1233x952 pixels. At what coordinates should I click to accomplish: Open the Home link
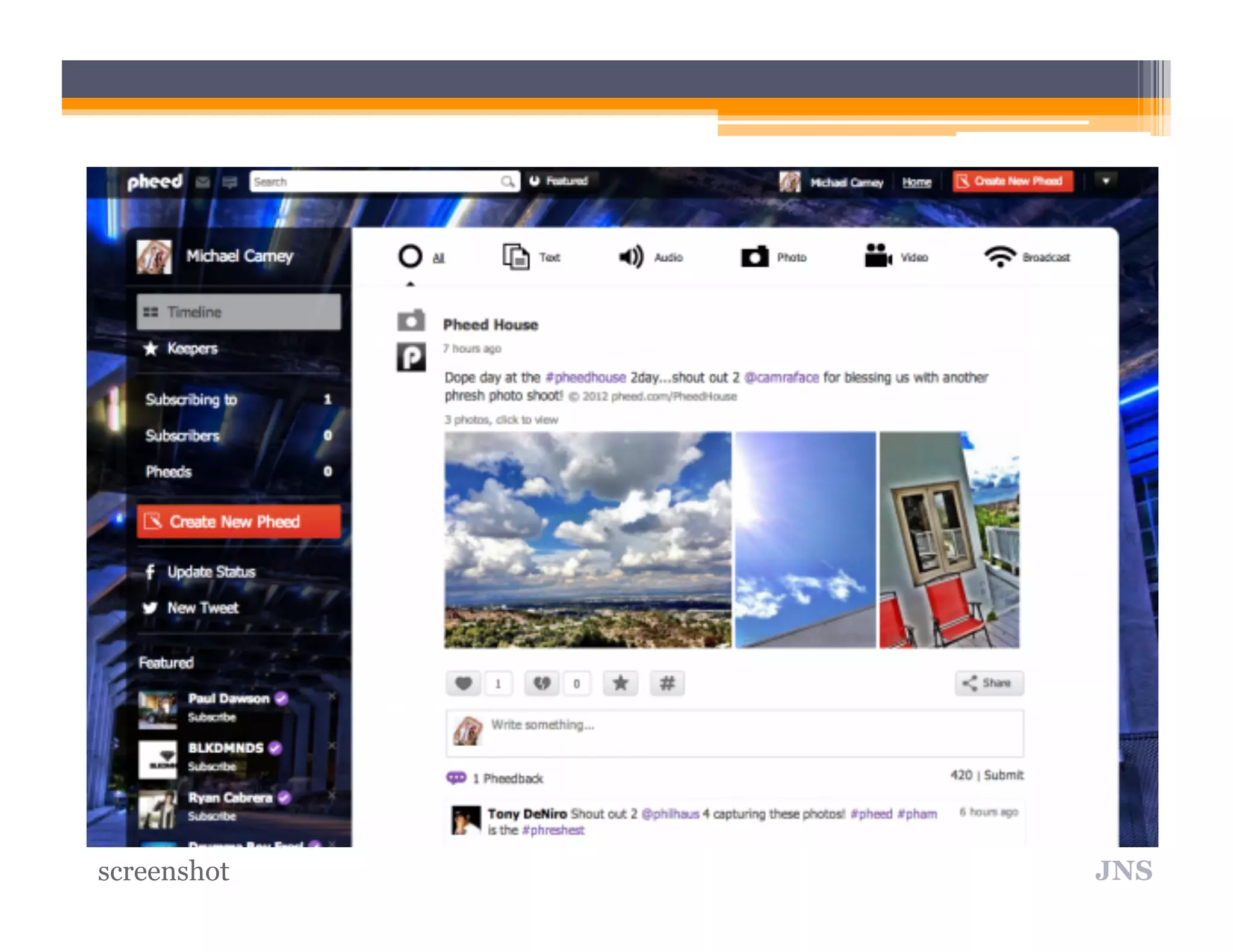click(x=916, y=182)
